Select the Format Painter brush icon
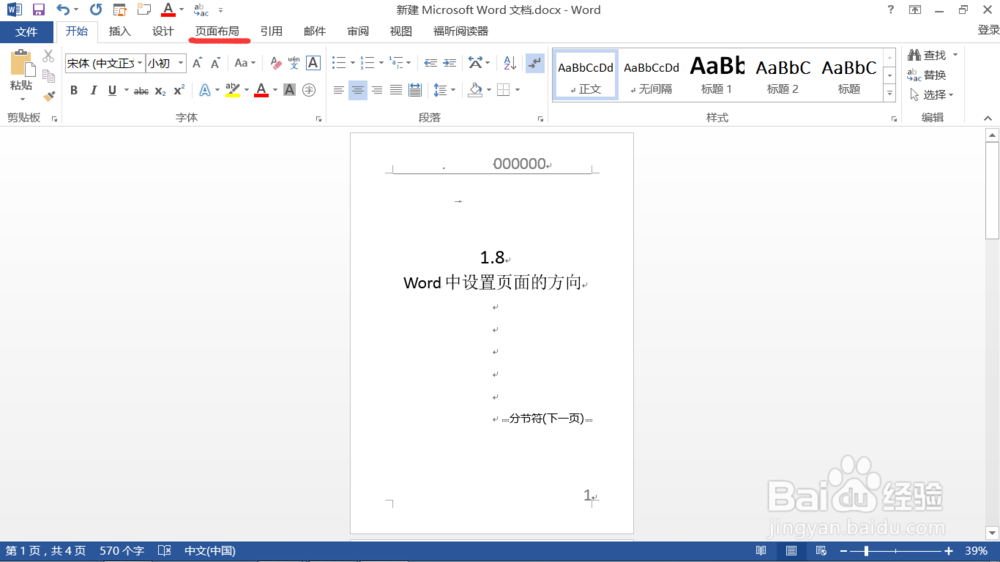 click(49, 96)
